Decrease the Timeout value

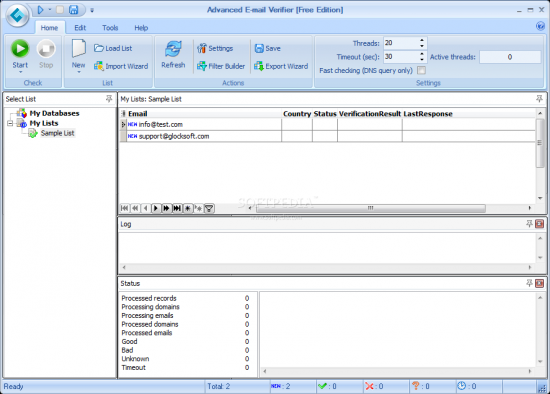click(x=422, y=59)
